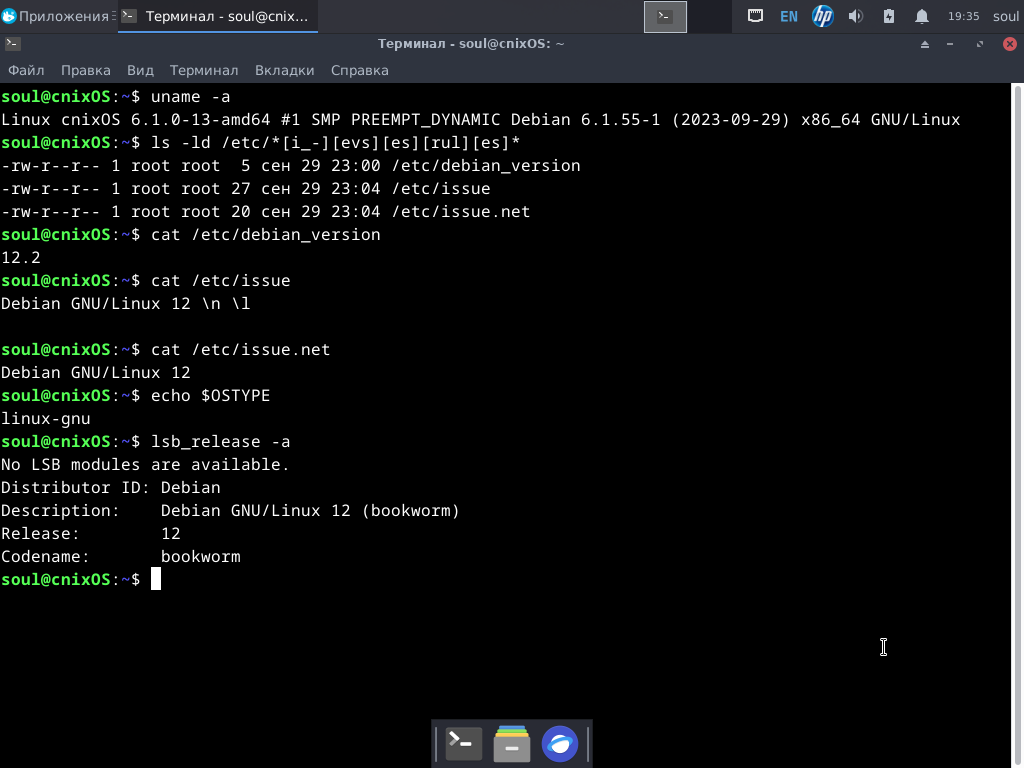
Task: Open the Приложения applications menu
Action: point(57,16)
